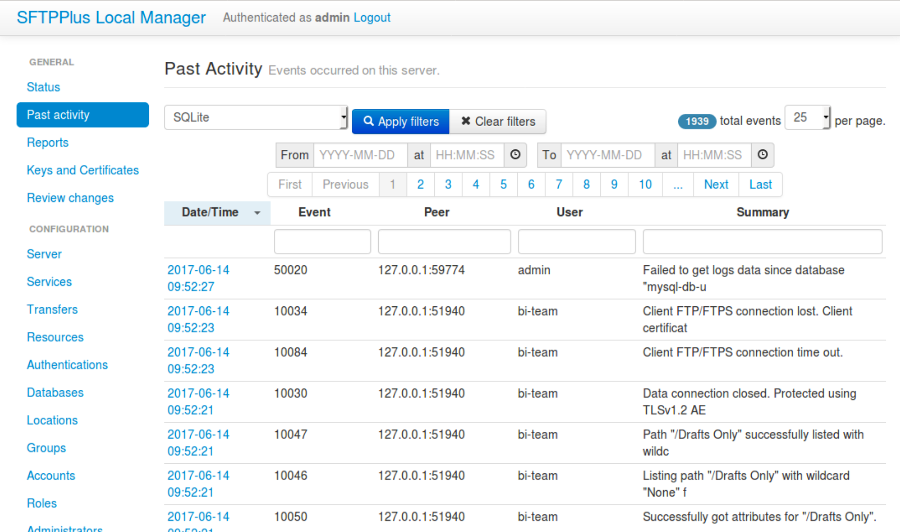Open the SQLite database dropdown
This screenshot has height=532, width=900.
[256, 118]
